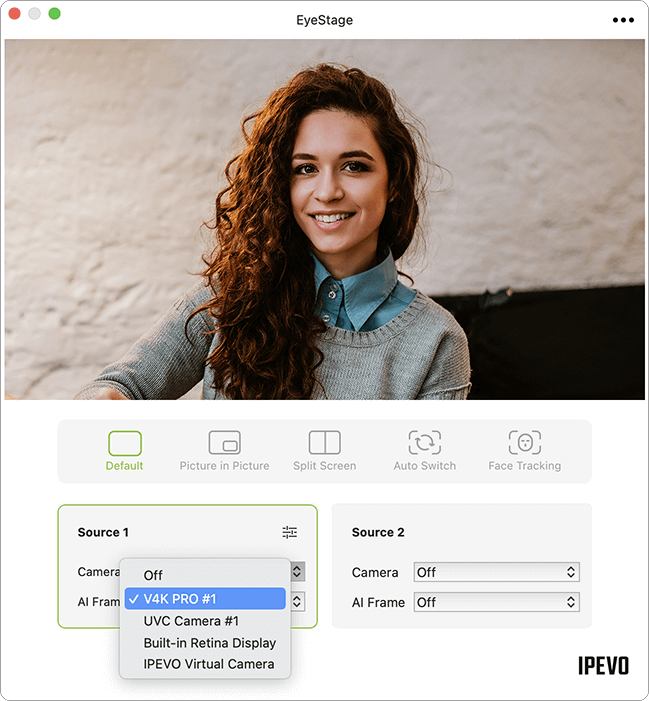Viewport: 649px width, 701px height.
Task: Open the three-dot more options menu
Action: (x=622, y=20)
